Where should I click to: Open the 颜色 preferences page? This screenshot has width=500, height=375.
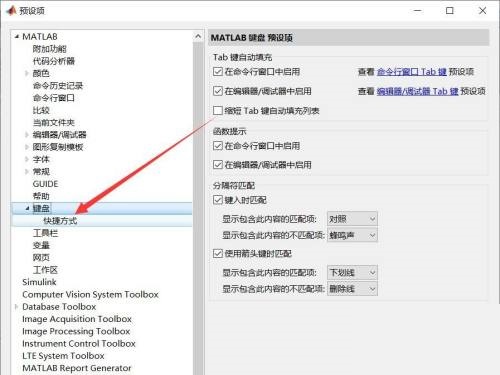click(41, 73)
